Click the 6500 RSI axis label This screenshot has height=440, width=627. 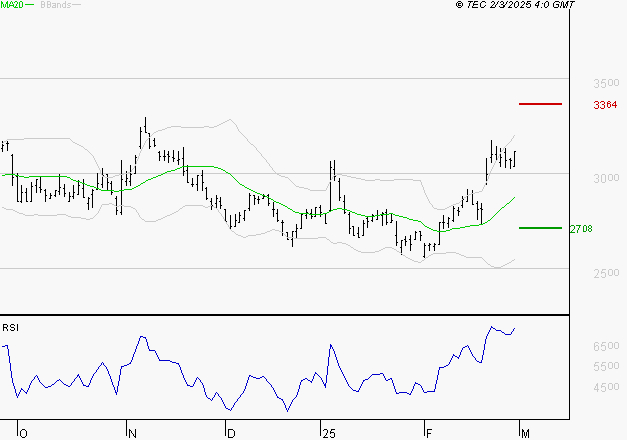(x=606, y=346)
